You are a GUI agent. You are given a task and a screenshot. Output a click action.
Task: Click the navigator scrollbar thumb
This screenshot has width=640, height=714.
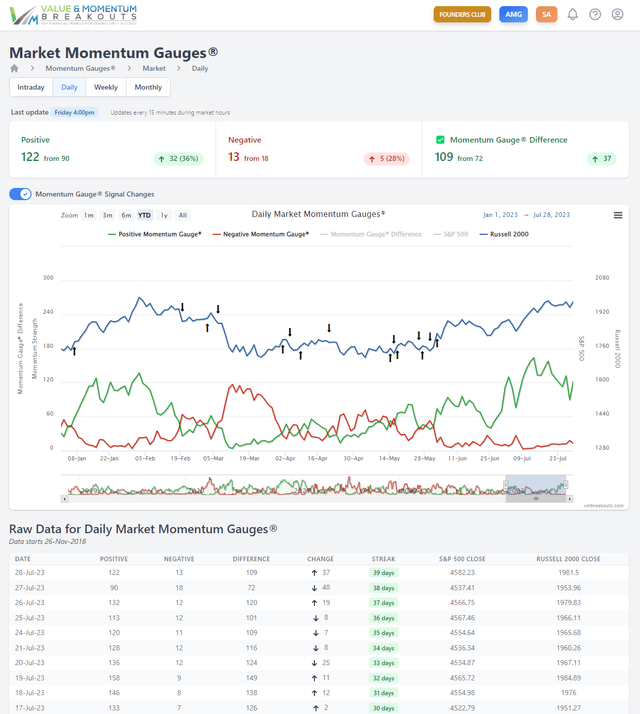pos(536,499)
